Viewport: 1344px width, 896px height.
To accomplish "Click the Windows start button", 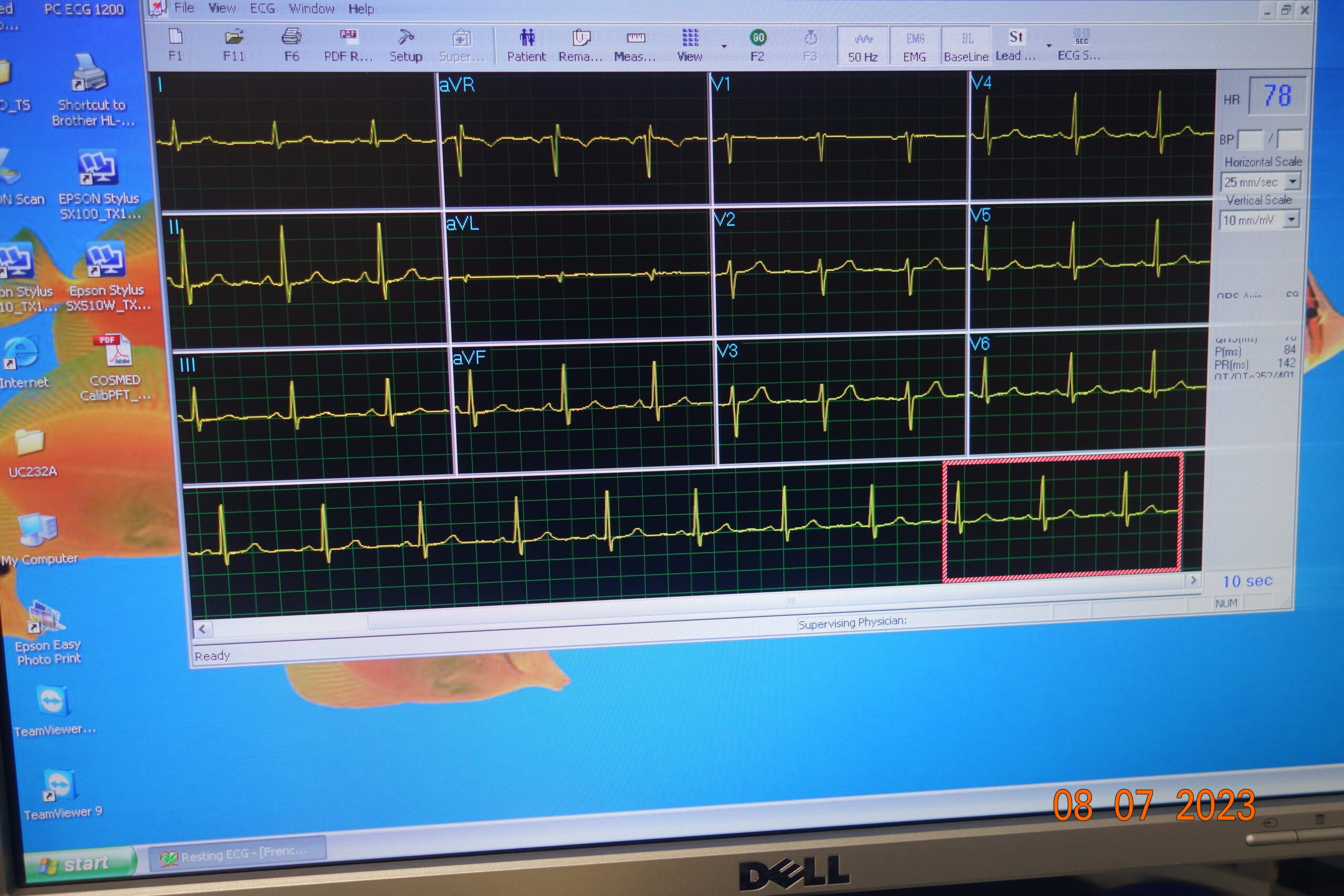I will [80, 863].
